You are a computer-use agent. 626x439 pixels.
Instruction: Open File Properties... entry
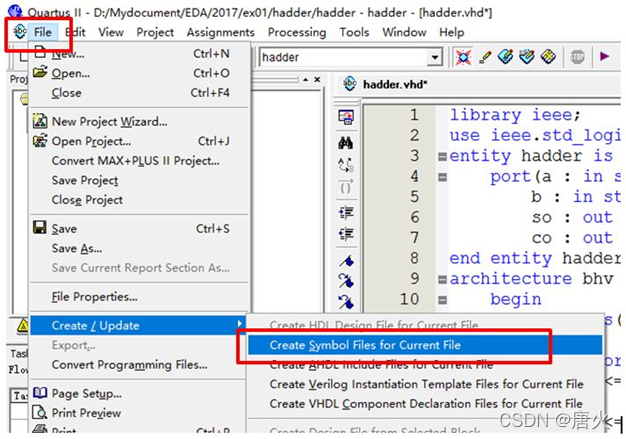click(140, 297)
